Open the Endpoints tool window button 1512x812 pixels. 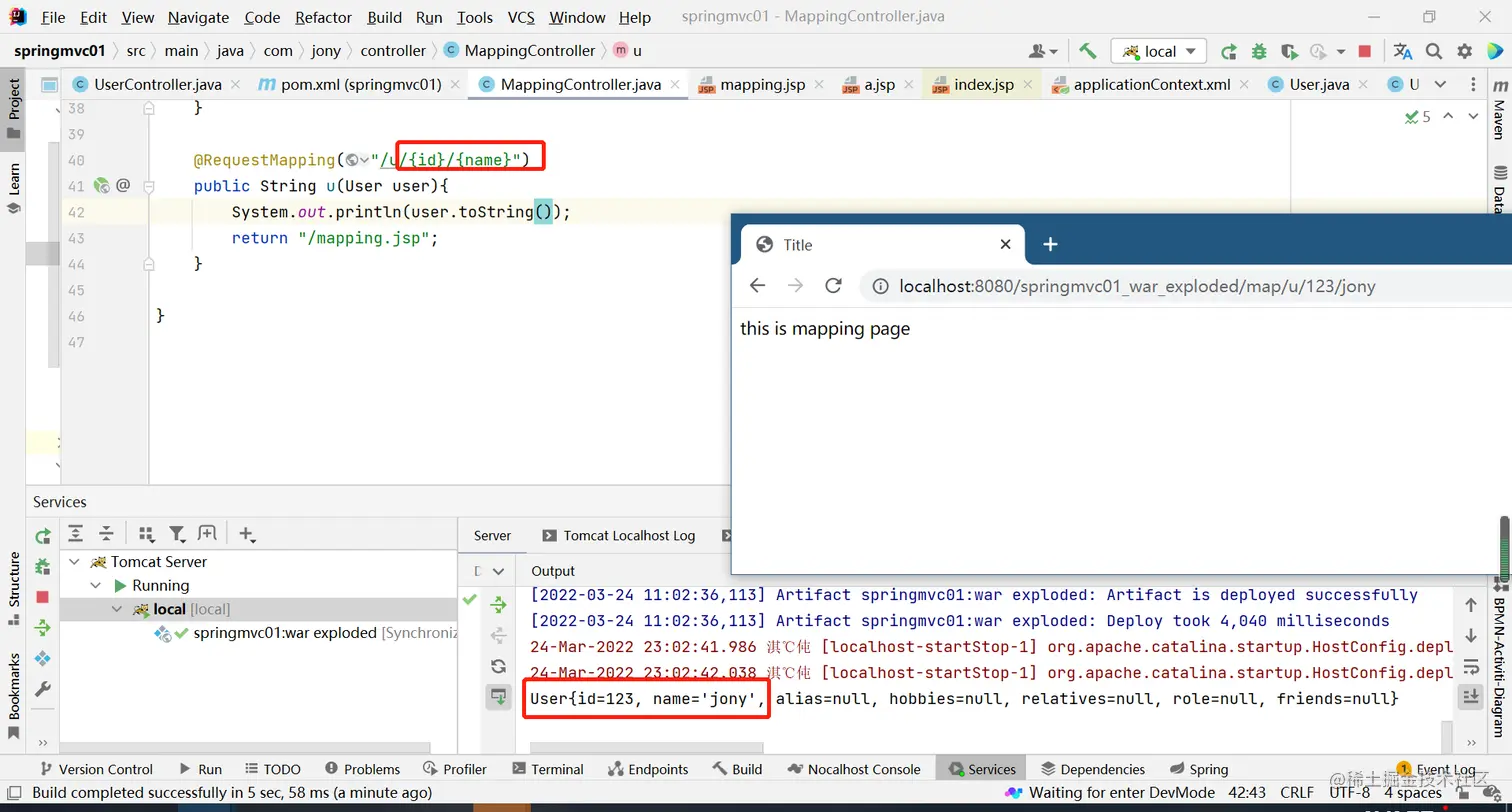pyautogui.click(x=648, y=769)
